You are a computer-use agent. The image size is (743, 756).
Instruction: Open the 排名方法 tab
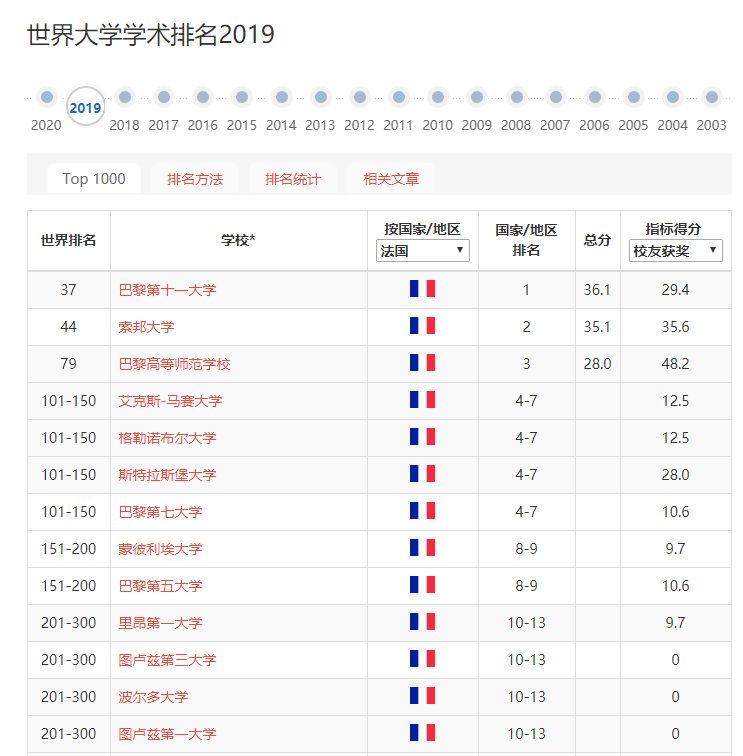[195, 179]
